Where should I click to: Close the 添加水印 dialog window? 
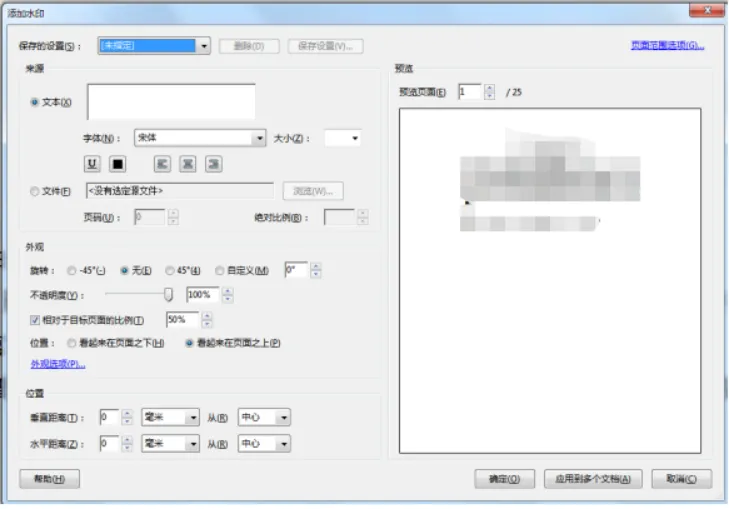tap(706, 10)
